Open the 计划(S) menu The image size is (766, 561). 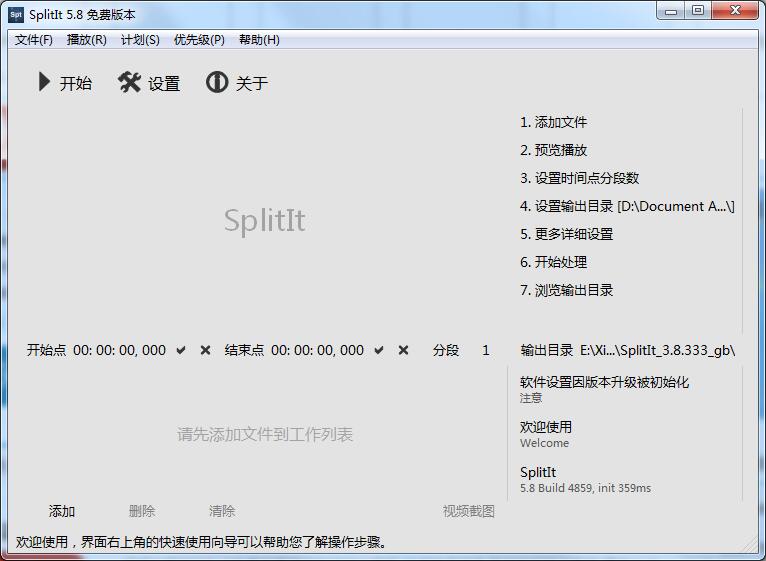140,40
